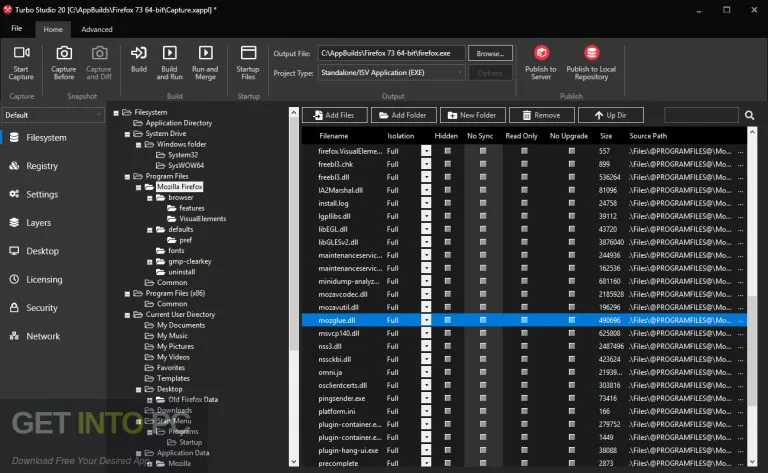Click the file list vertical scrollbar
This screenshot has height=473, width=768.
tap(752, 350)
